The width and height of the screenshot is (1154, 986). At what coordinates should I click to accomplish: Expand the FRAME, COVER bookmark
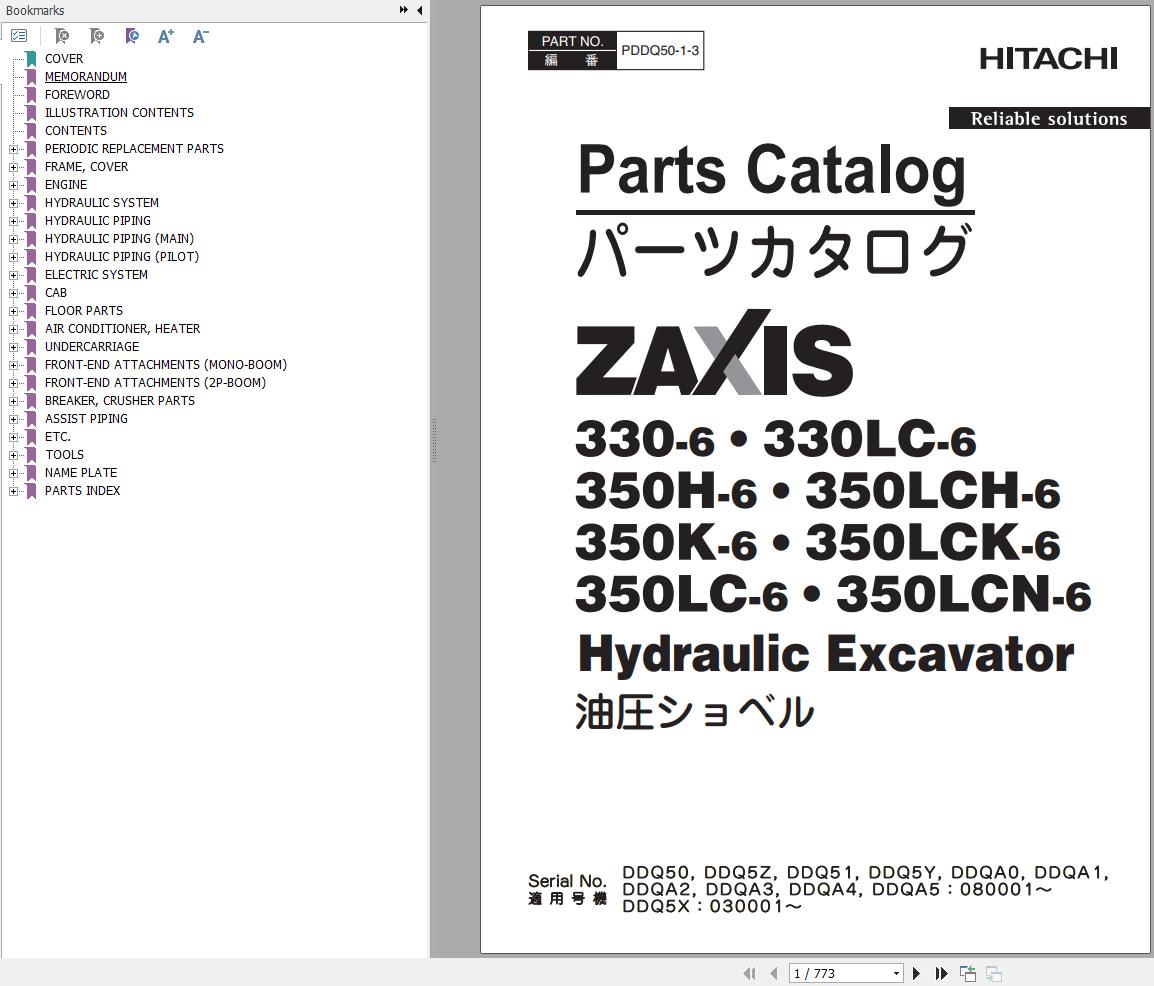(x=13, y=167)
